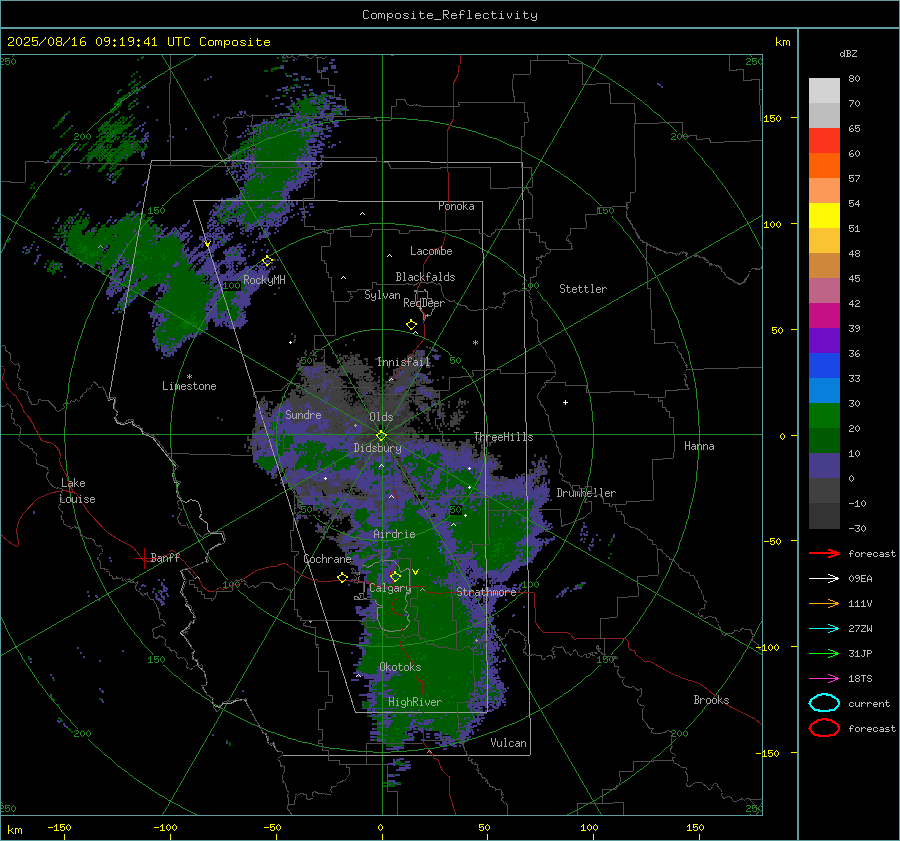Click the Calgary city label
Viewport: 900px width, 841px height.
(x=390, y=588)
